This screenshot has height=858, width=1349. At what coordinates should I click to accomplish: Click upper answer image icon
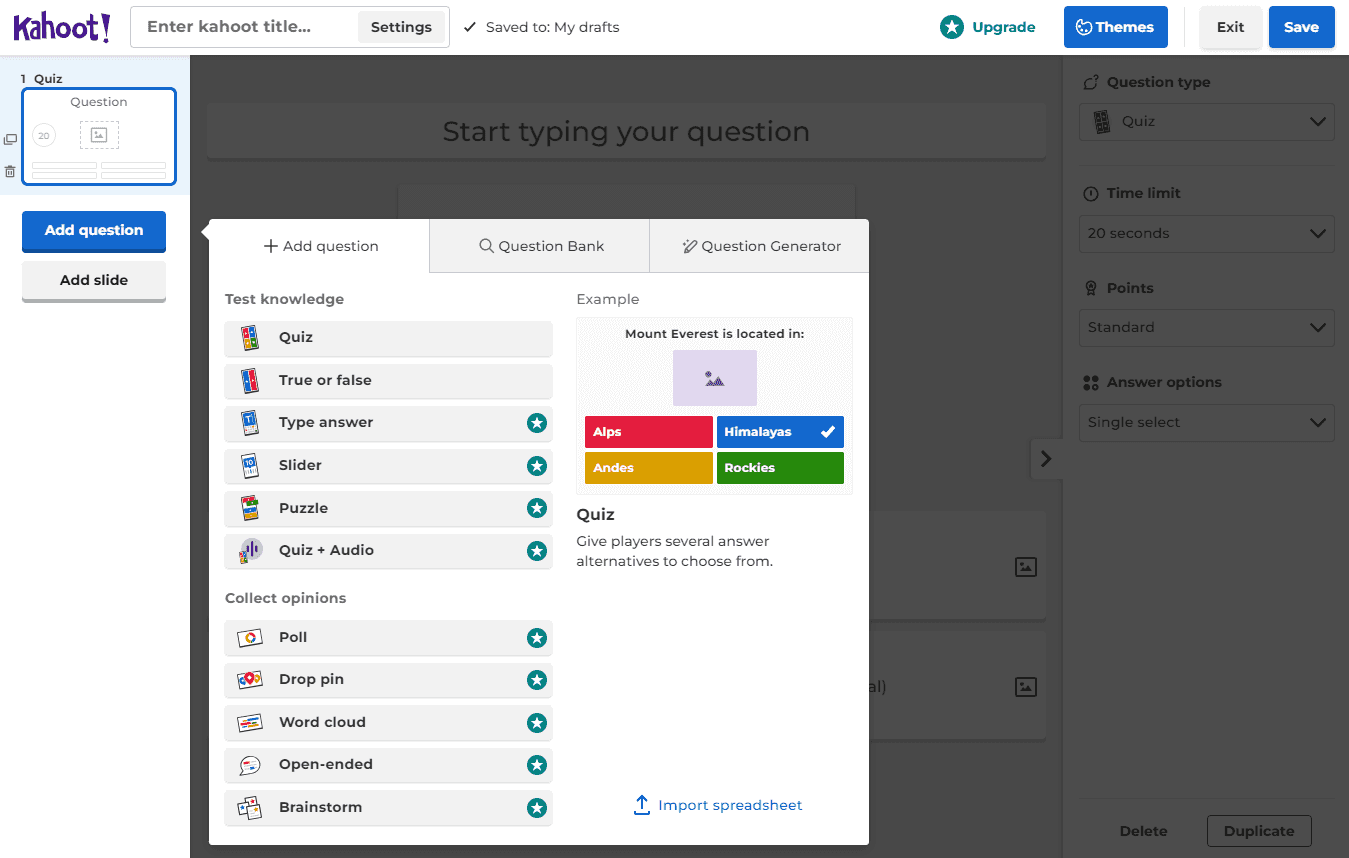1025,567
